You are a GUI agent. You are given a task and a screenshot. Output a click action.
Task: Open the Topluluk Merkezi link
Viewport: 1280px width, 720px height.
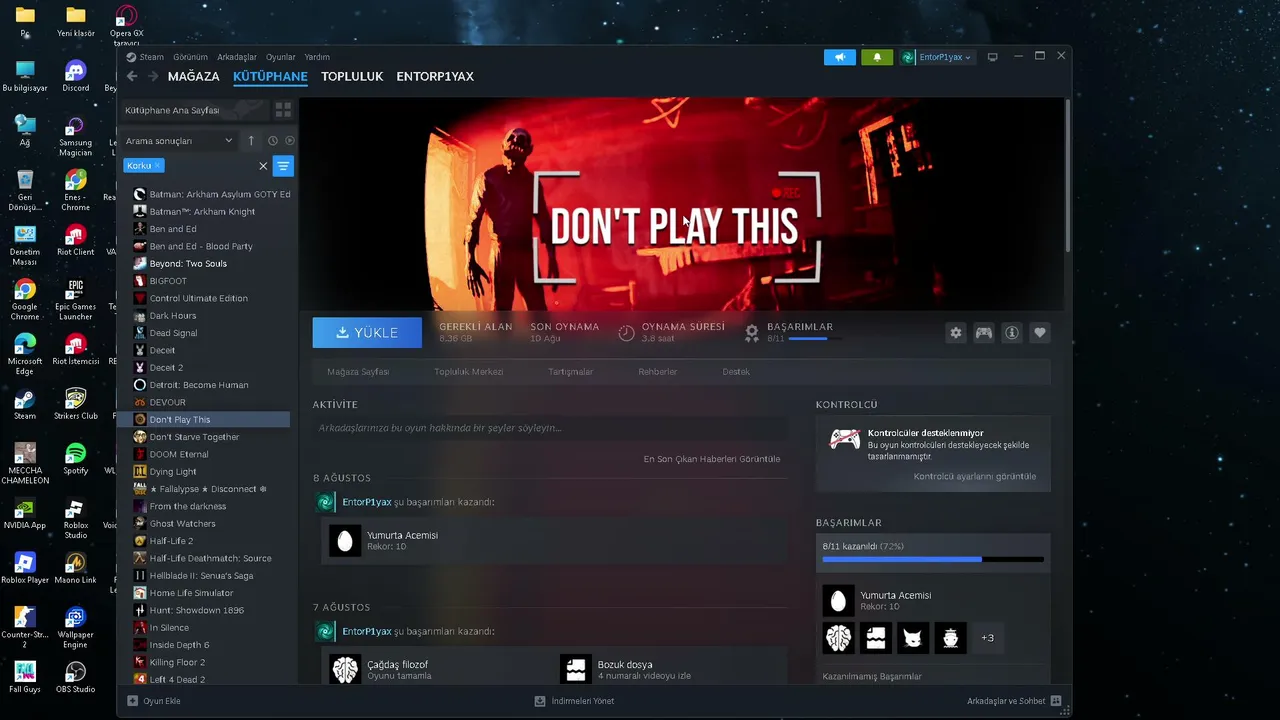(x=469, y=372)
